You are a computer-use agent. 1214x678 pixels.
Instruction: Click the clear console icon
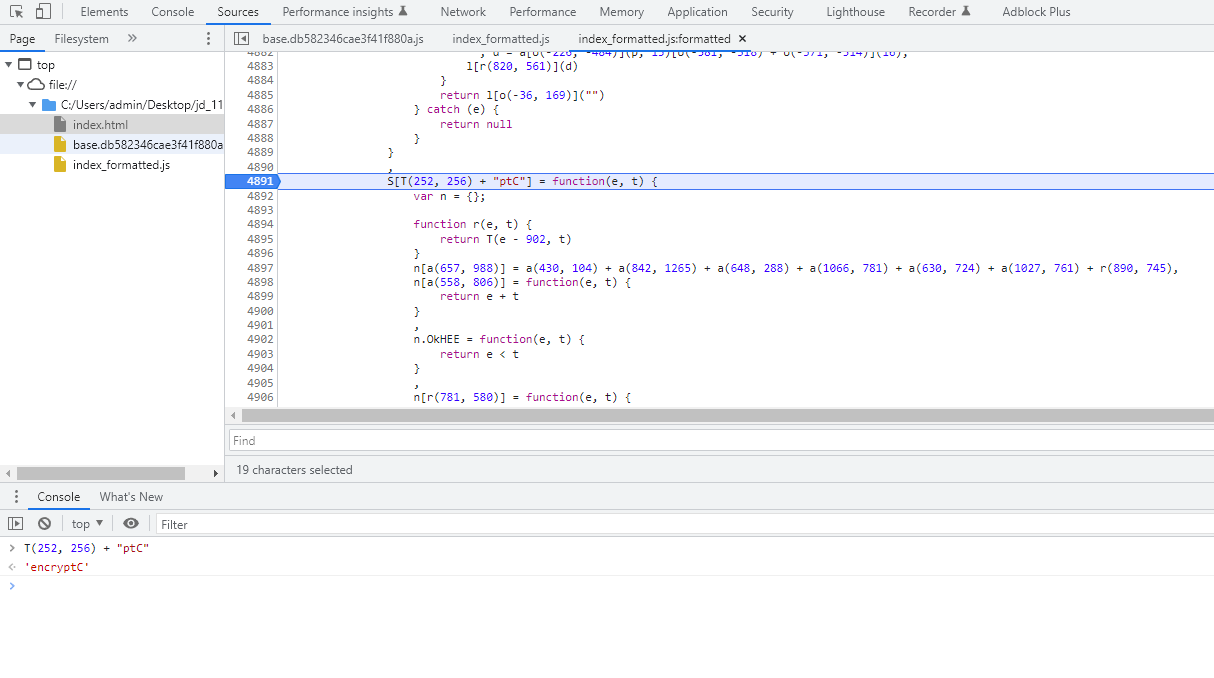(x=44, y=523)
